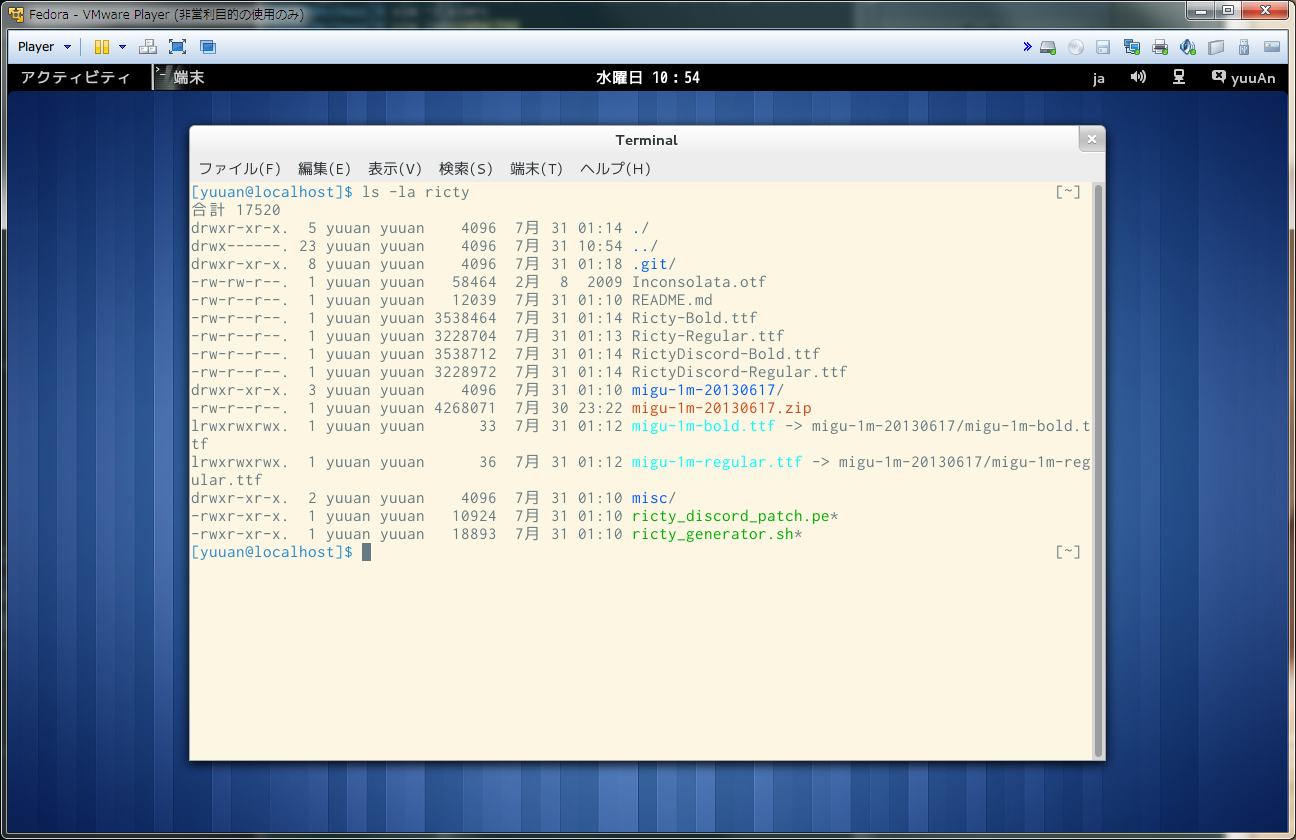This screenshot has width=1296, height=840.
Task: Open the yuuAn user menu
Action: pos(1253,78)
